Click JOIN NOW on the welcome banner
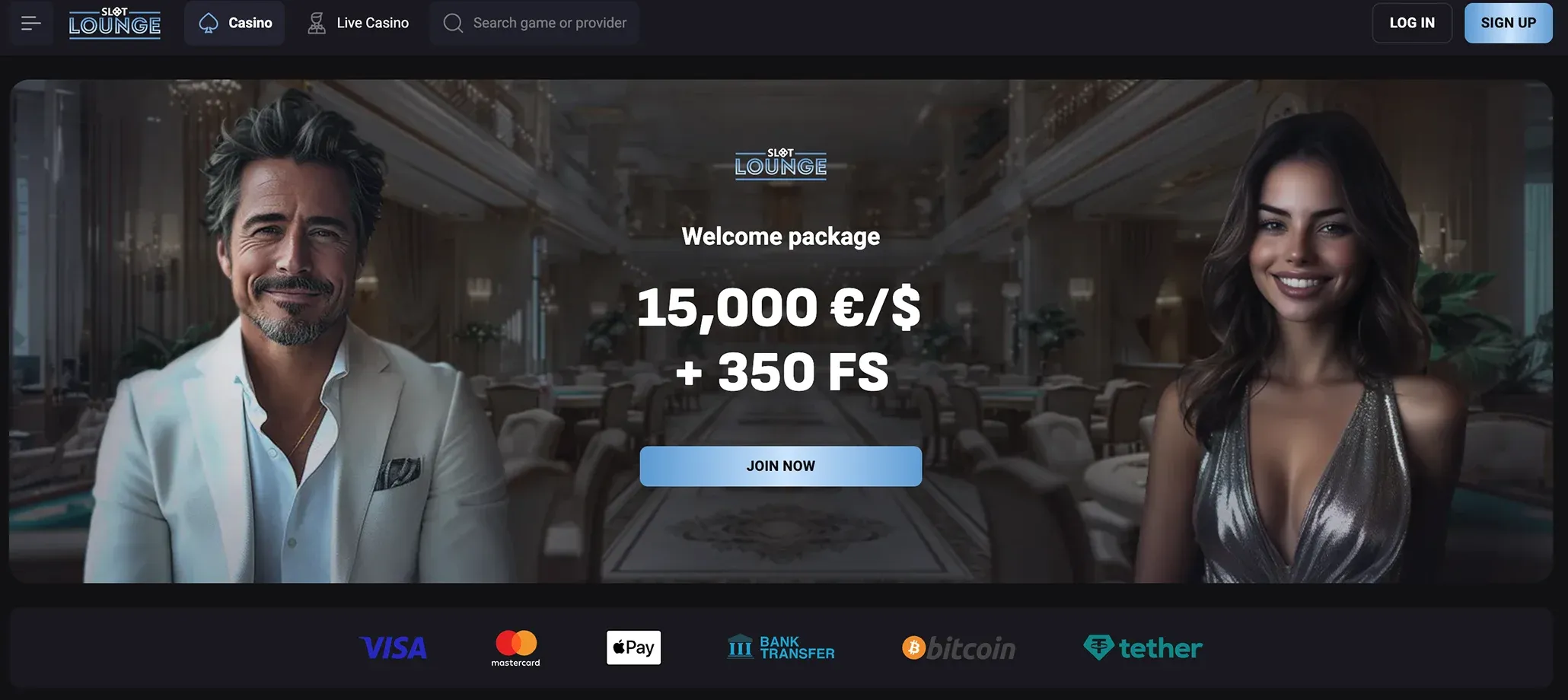 tap(780, 466)
